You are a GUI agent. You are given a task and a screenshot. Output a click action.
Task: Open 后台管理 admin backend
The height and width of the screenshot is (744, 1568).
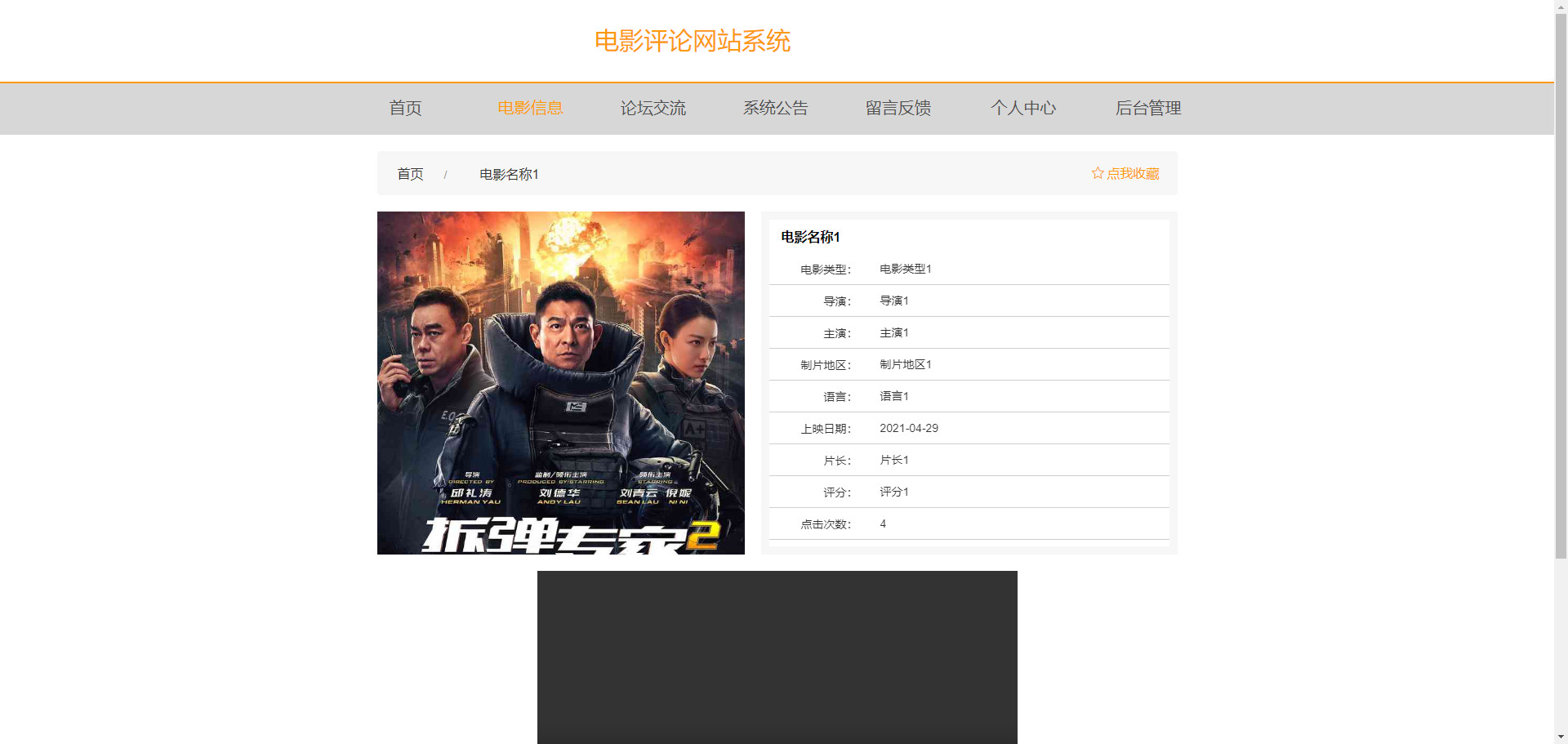click(x=1148, y=108)
